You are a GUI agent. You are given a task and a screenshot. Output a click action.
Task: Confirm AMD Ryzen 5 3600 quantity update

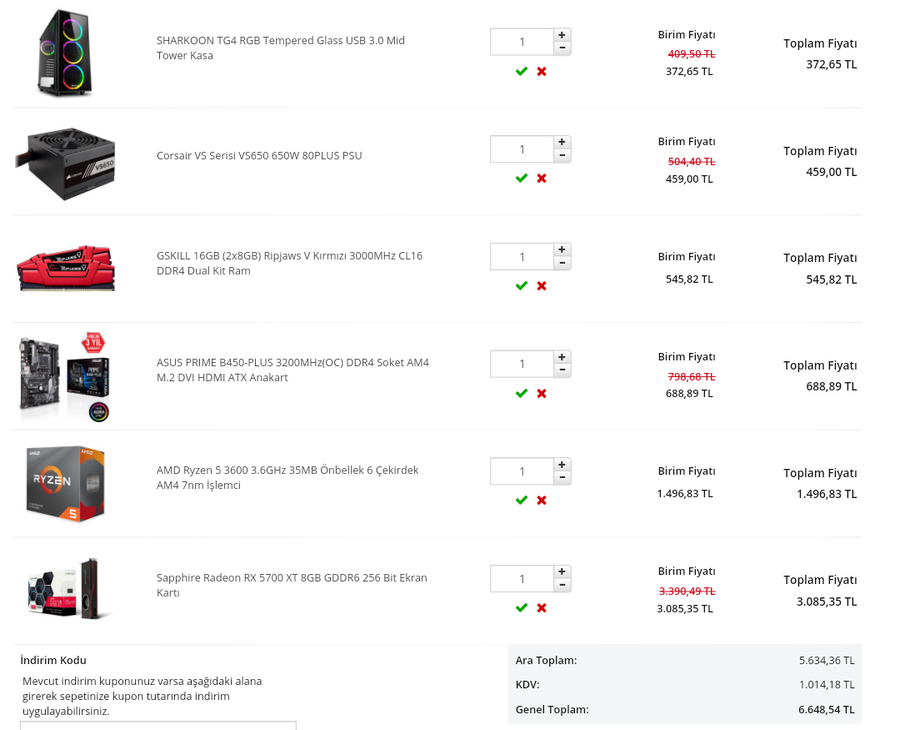tap(521, 500)
